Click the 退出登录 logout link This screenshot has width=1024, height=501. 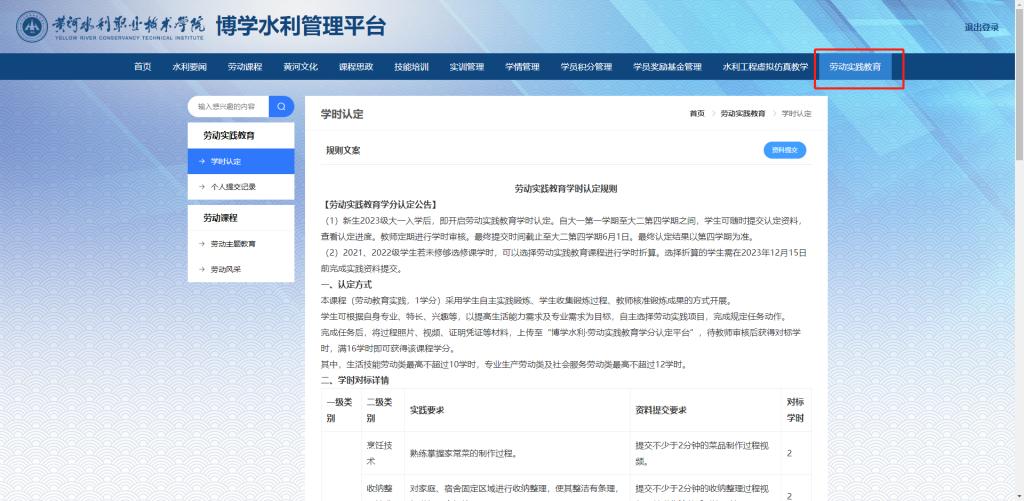[981, 27]
